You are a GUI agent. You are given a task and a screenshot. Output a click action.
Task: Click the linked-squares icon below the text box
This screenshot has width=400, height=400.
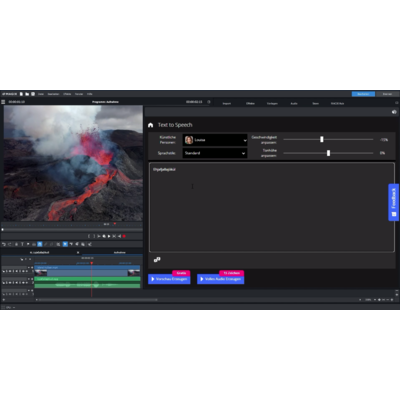pos(157,259)
